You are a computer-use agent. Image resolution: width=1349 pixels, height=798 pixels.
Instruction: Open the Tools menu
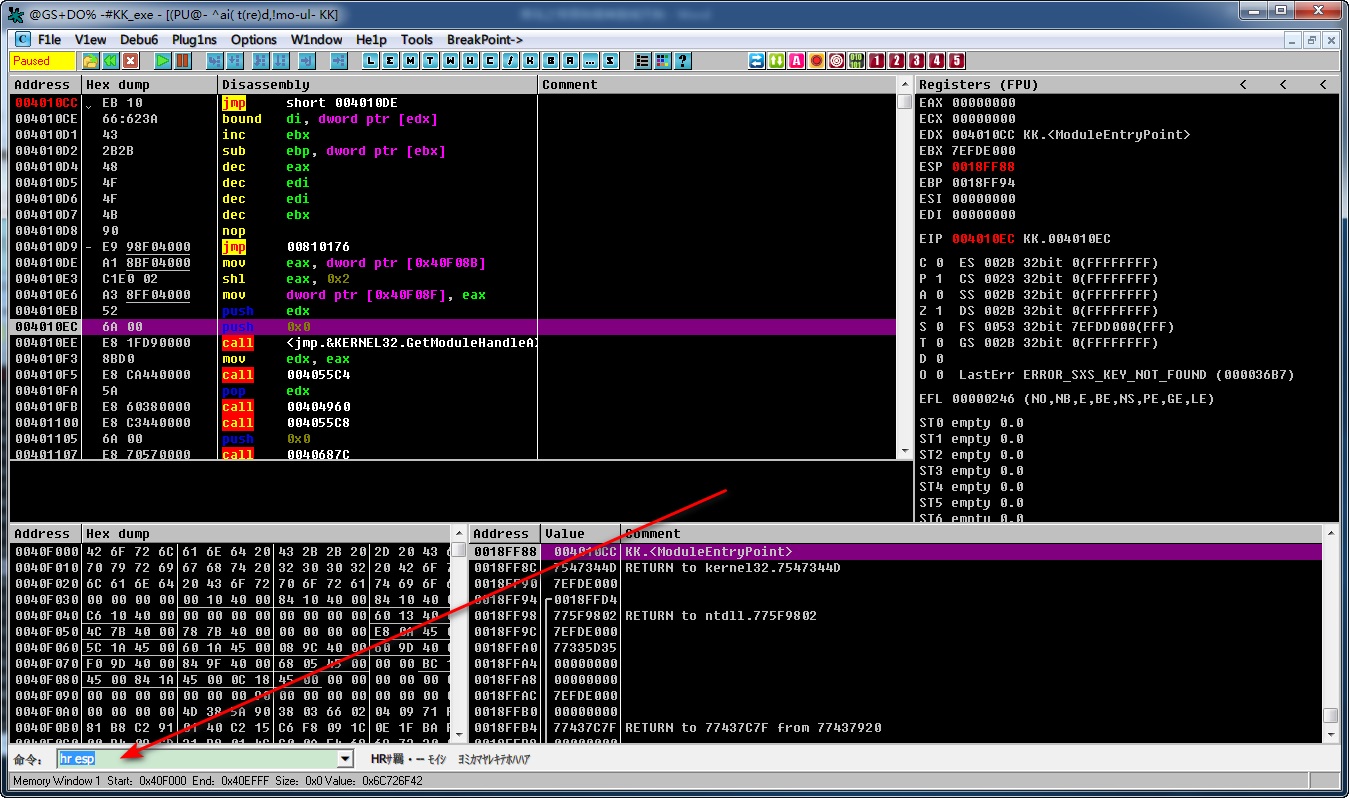(x=417, y=40)
